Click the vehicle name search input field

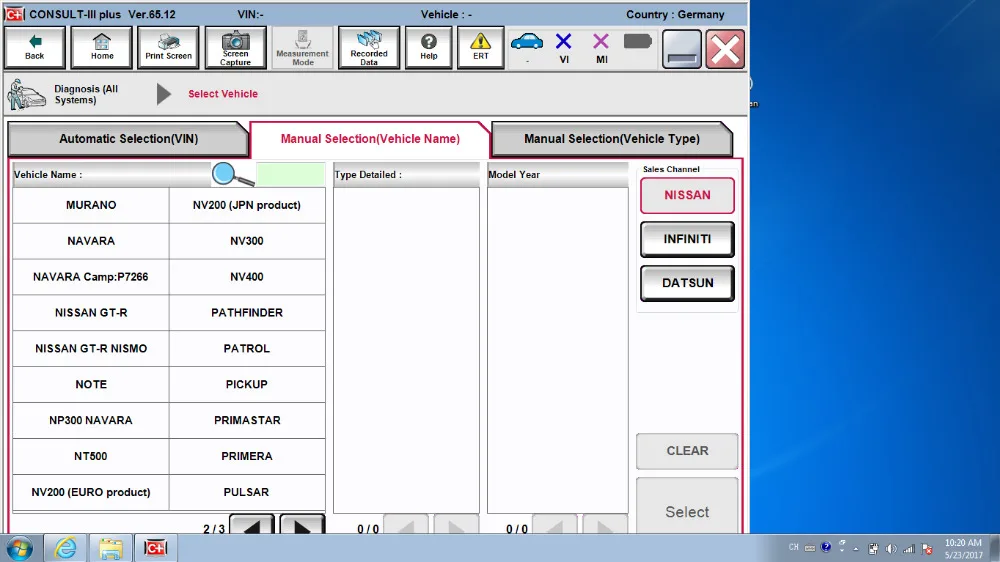point(290,174)
